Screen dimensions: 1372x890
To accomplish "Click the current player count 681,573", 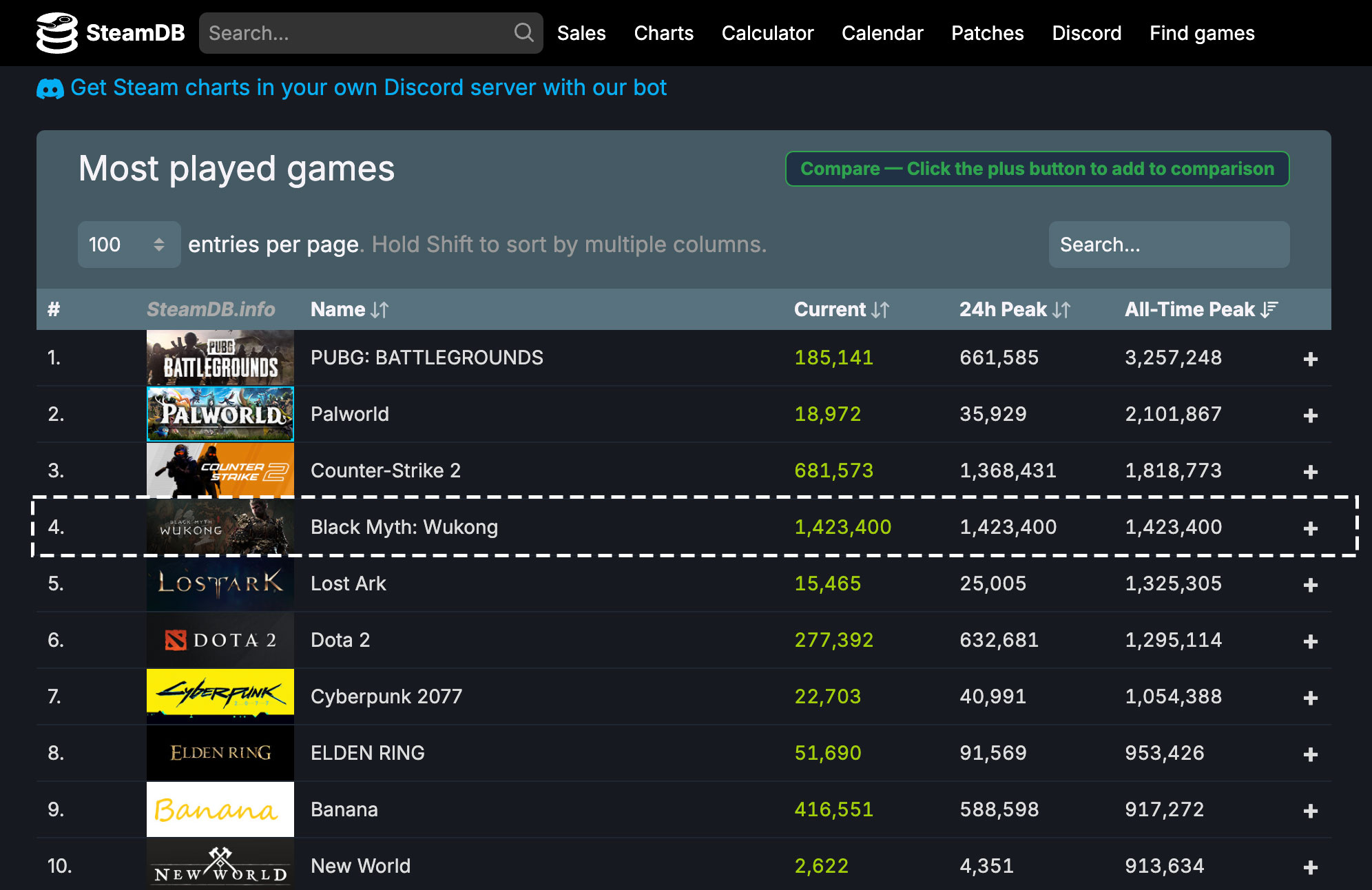I will tap(834, 470).
